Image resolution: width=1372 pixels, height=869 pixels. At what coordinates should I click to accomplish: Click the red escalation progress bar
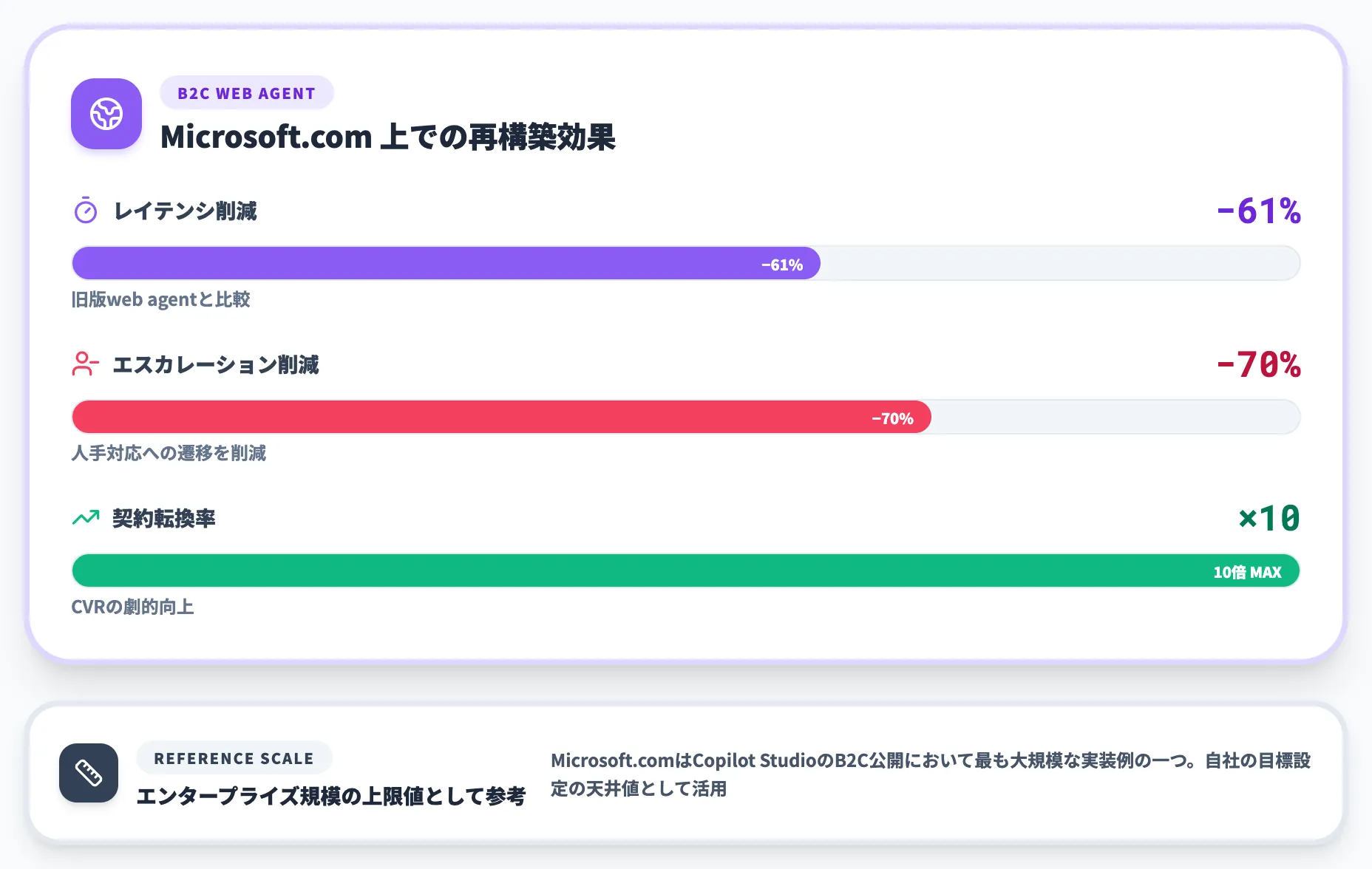pyautogui.click(x=502, y=417)
